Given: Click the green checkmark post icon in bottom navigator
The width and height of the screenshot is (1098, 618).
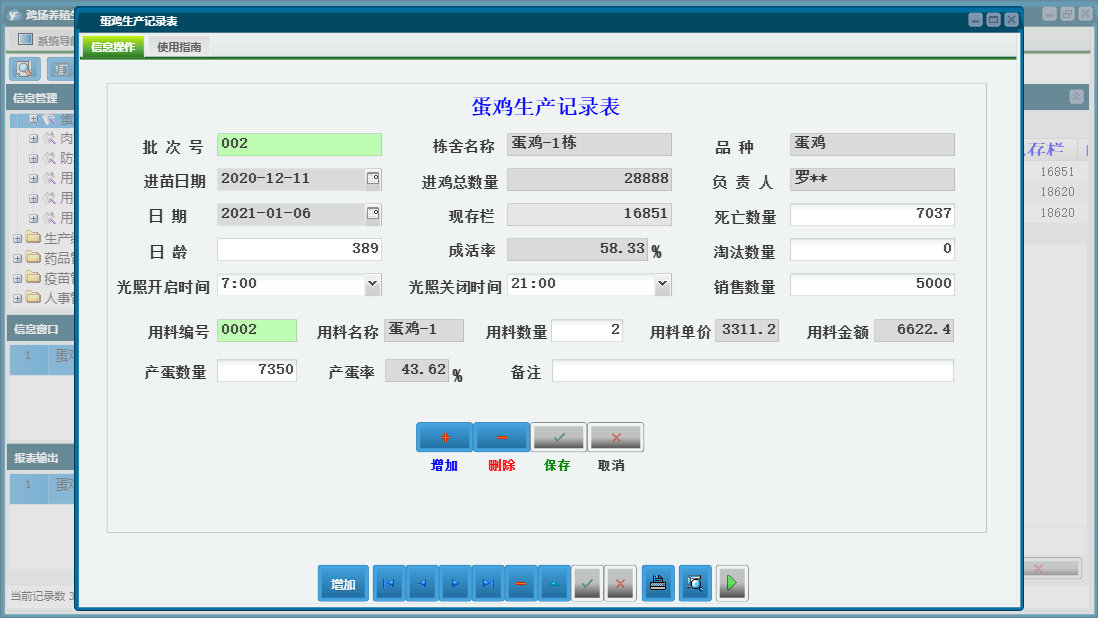Looking at the screenshot, I should click(x=587, y=583).
